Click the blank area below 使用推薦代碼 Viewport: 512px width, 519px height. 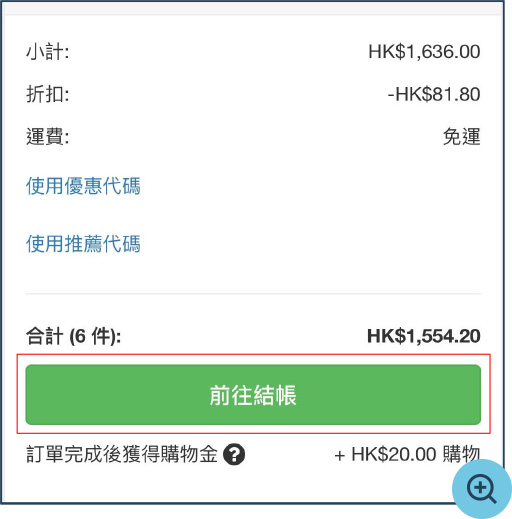[253, 273]
